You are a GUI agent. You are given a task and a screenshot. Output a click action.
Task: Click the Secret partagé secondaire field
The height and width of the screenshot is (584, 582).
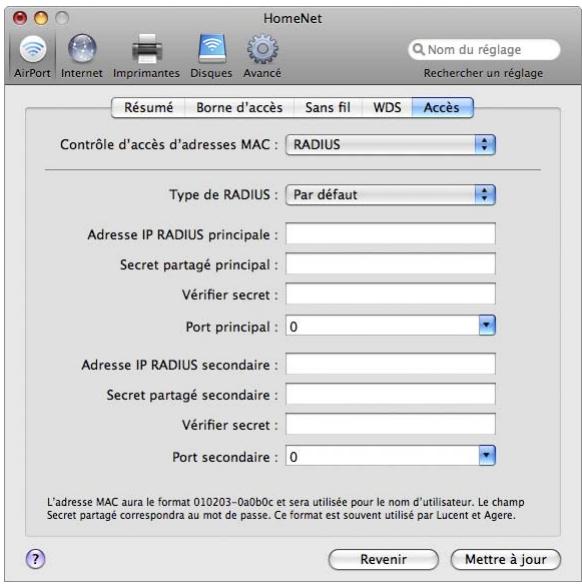click(390, 394)
